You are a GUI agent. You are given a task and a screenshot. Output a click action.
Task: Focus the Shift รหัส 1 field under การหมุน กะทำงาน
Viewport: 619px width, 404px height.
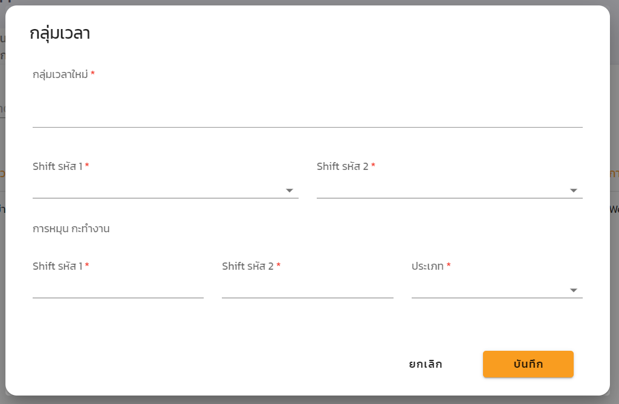(118, 288)
